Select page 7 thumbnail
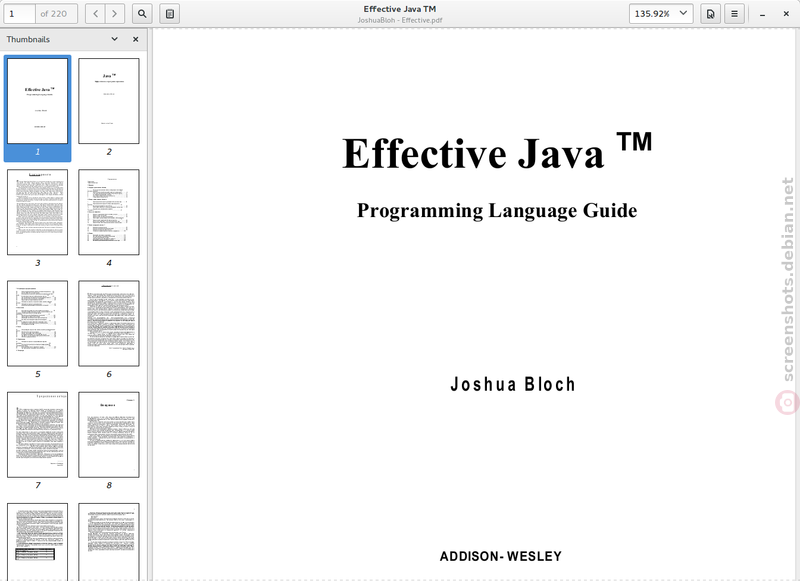Viewport: 800px width, 581px height. point(37,435)
